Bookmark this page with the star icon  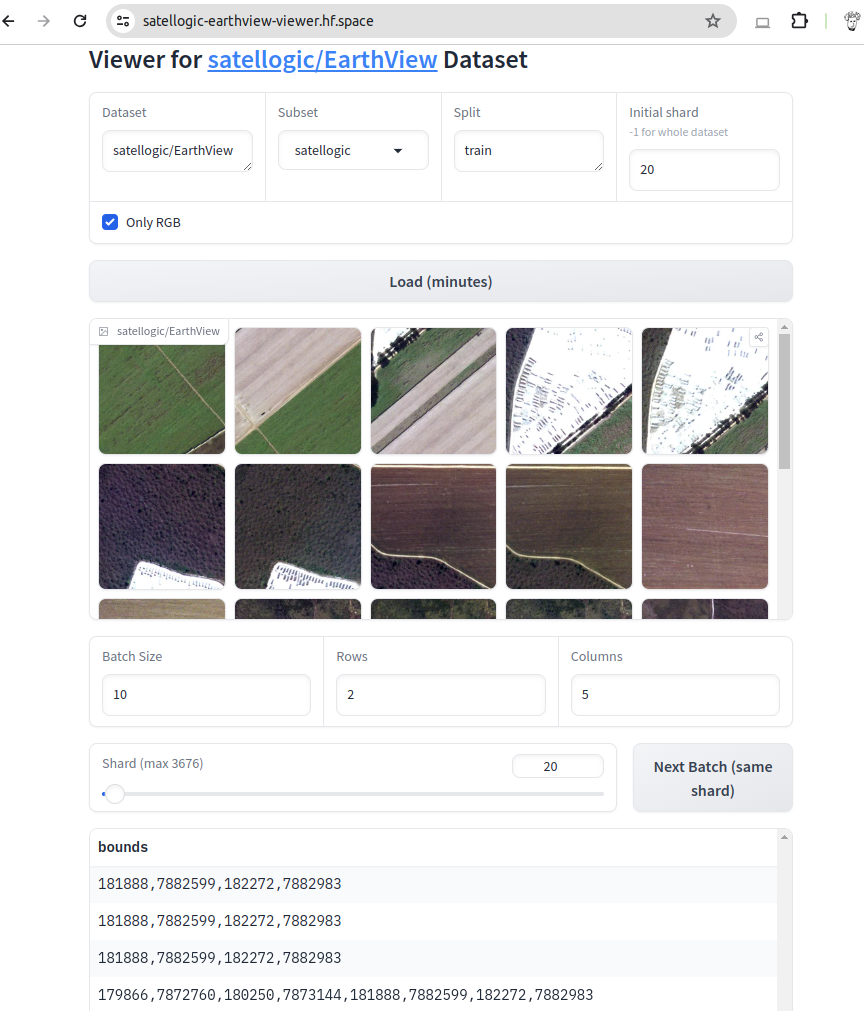tap(712, 21)
